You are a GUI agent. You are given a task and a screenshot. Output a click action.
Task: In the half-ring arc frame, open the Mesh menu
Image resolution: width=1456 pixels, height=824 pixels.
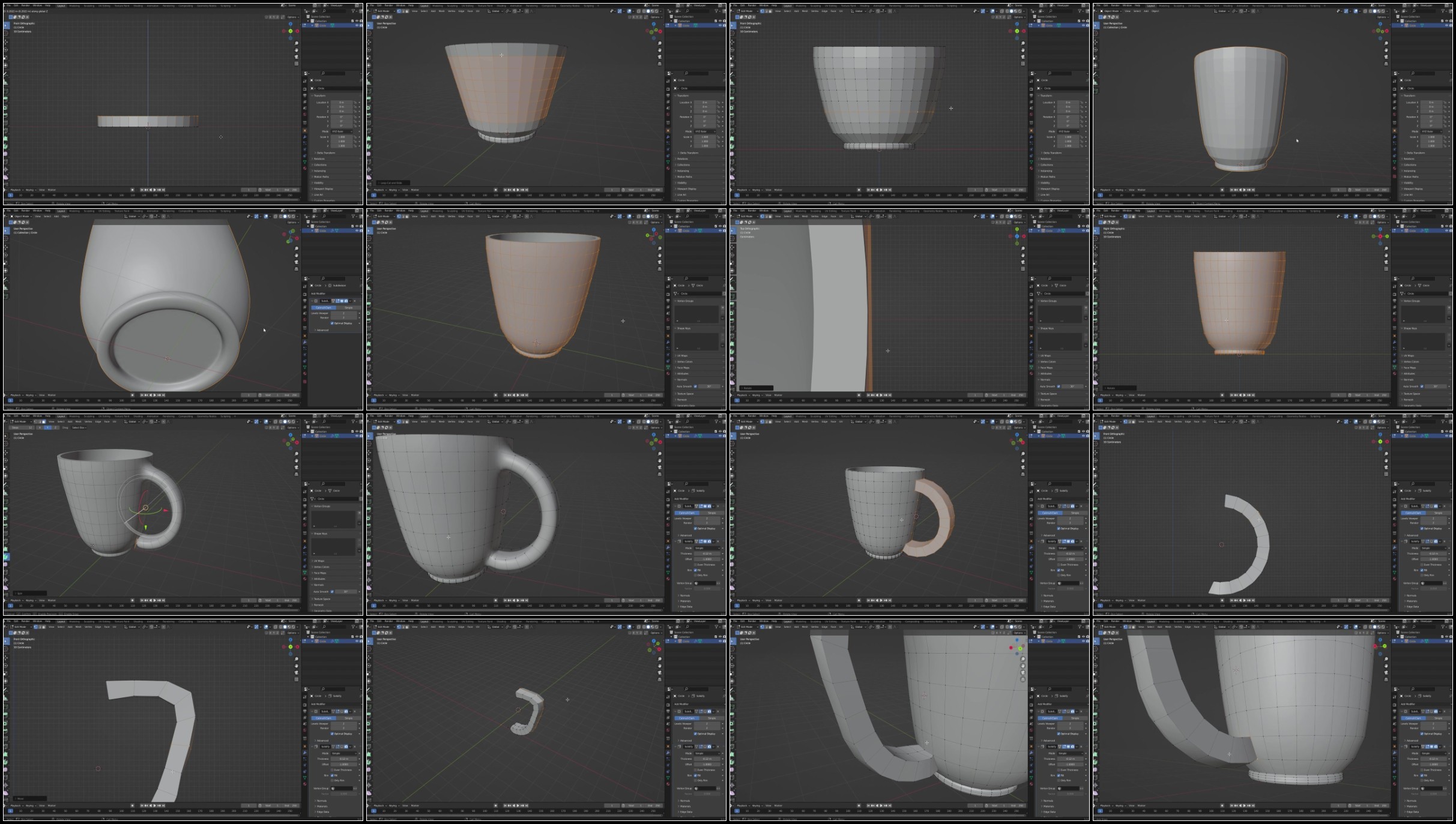(x=1168, y=421)
